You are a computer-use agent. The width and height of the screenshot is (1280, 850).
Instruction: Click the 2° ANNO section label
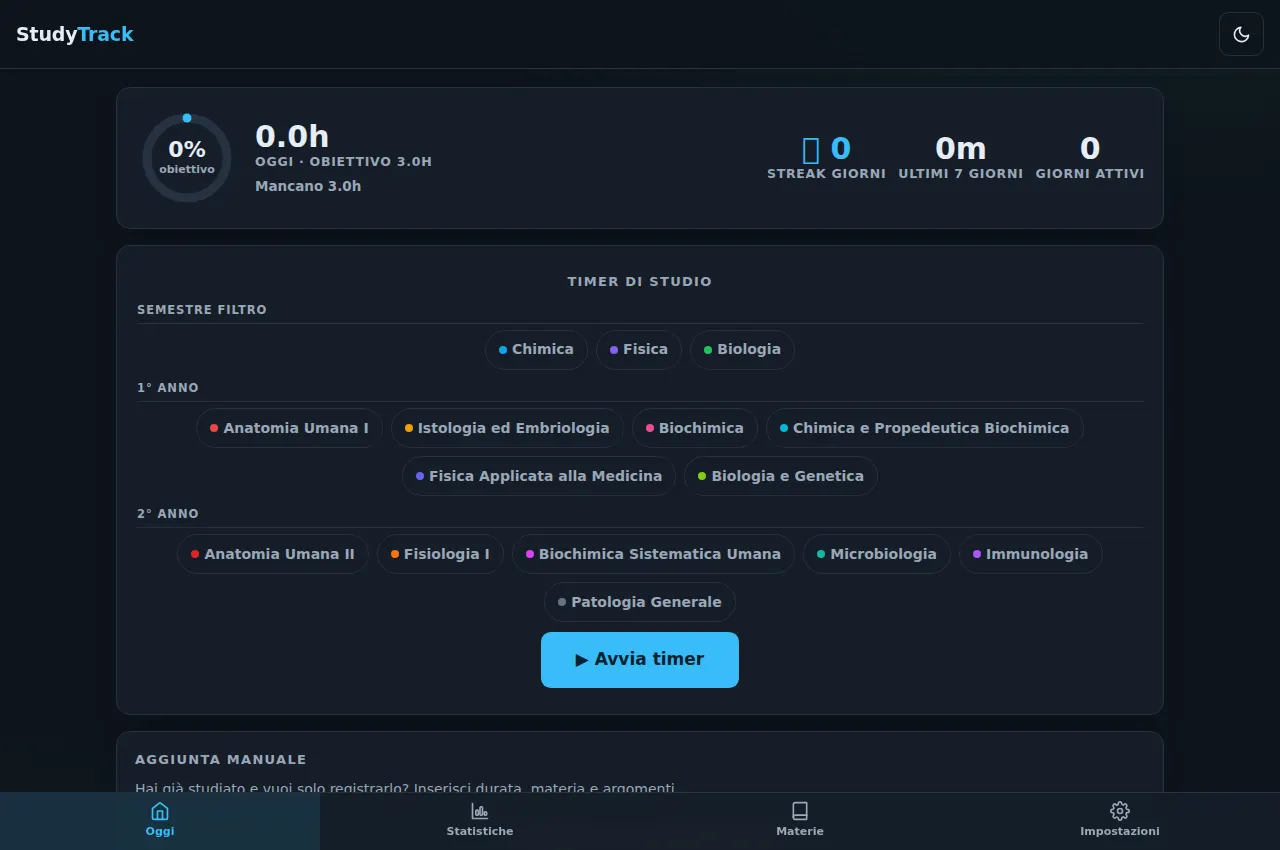point(168,514)
